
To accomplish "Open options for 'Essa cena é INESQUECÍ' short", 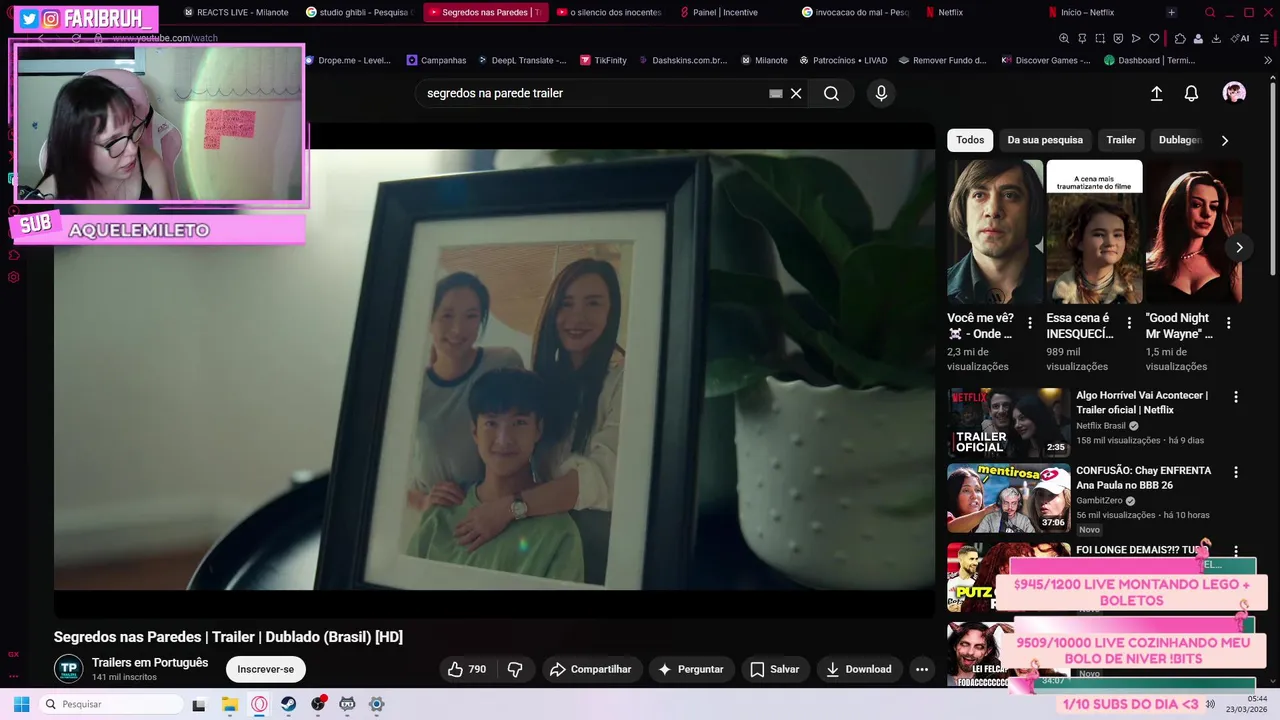I will point(1129,323).
